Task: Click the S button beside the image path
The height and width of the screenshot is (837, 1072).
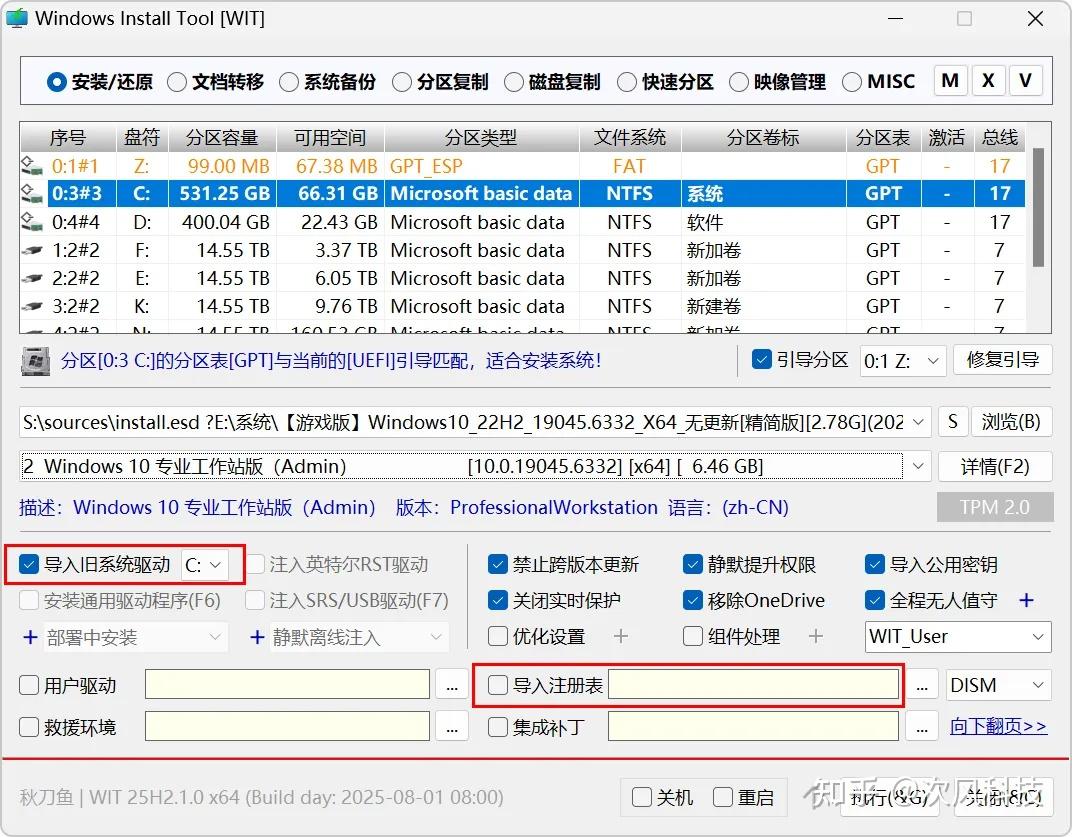Action: click(x=952, y=422)
